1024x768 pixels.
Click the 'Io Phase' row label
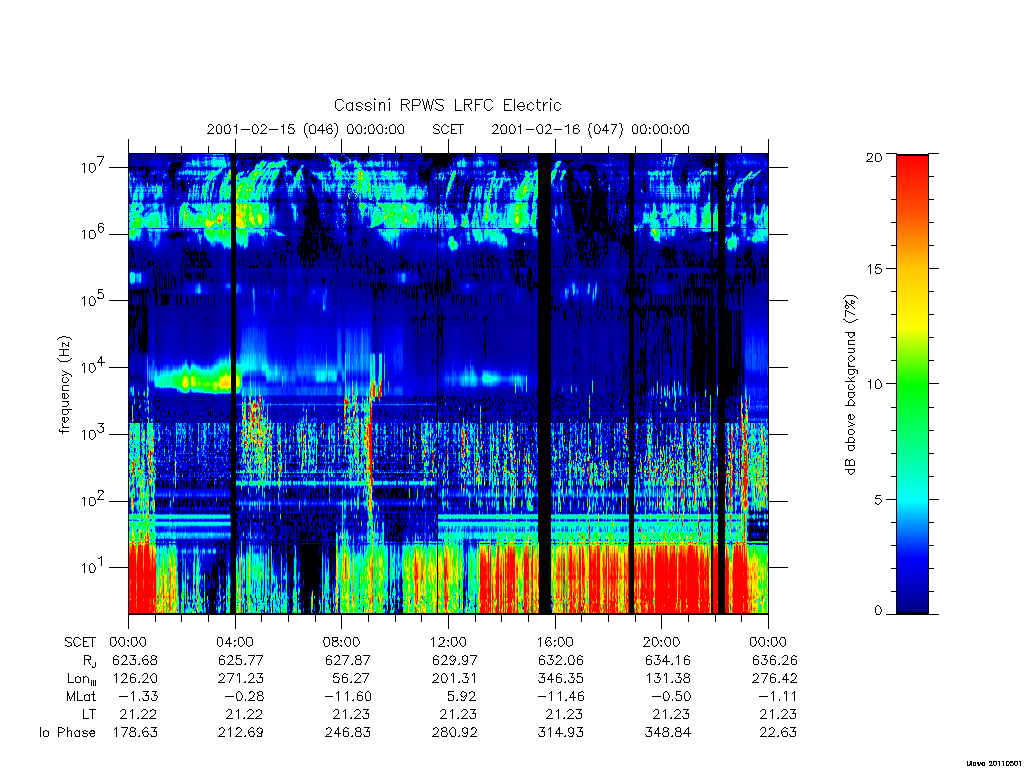pyautogui.click(x=67, y=733)
